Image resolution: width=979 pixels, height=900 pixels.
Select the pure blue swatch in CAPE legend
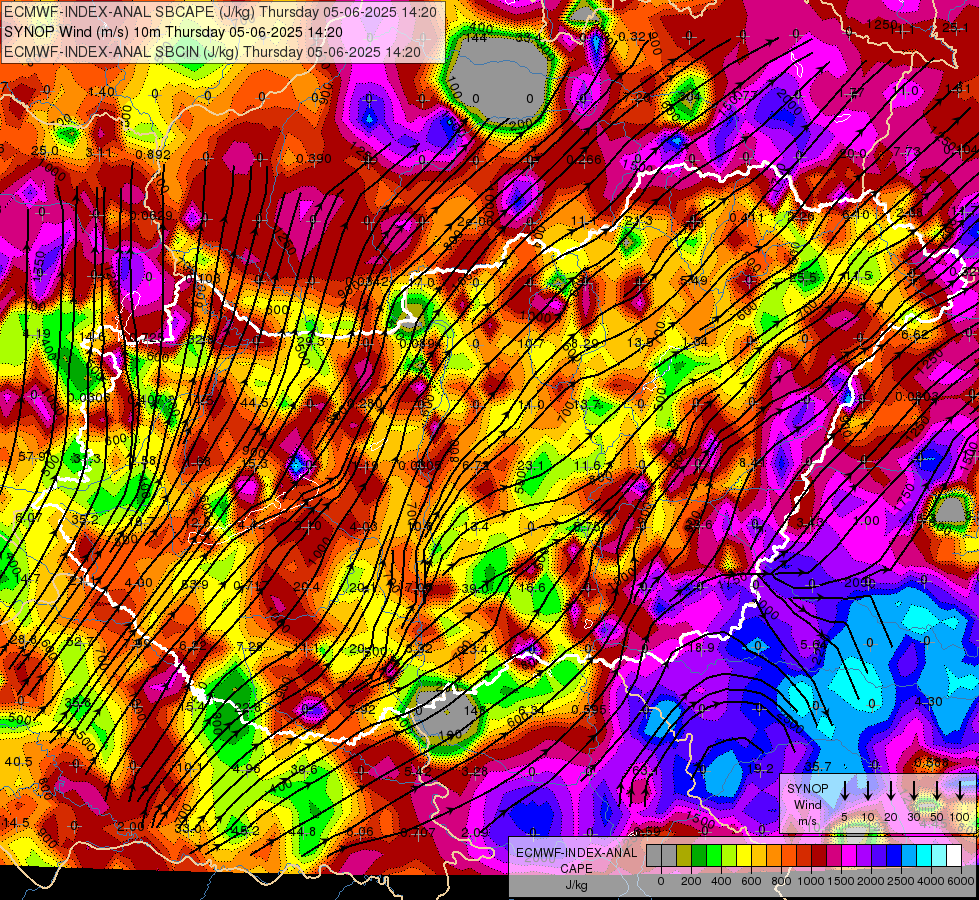click(x=894, y=856)
